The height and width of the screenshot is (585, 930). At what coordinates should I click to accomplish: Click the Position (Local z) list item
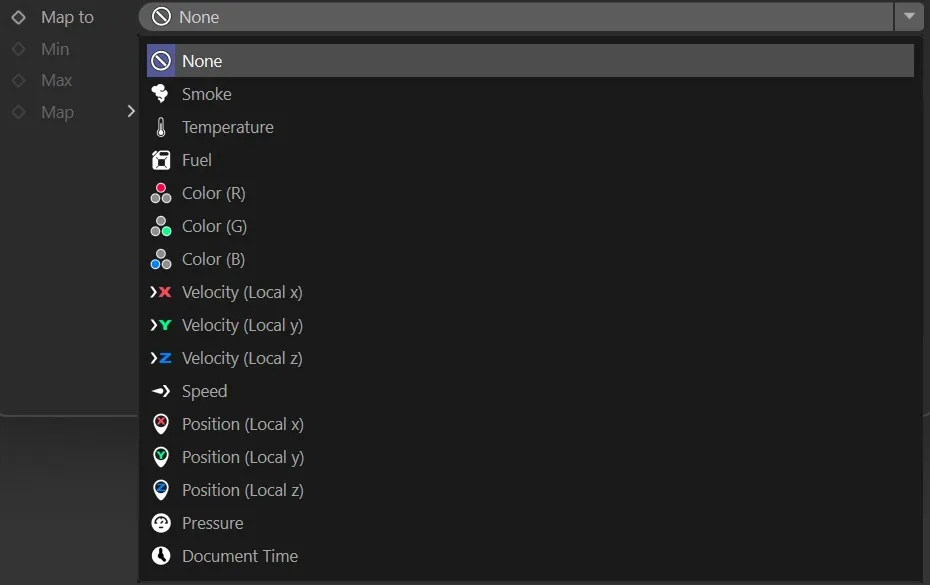[244, 490]
